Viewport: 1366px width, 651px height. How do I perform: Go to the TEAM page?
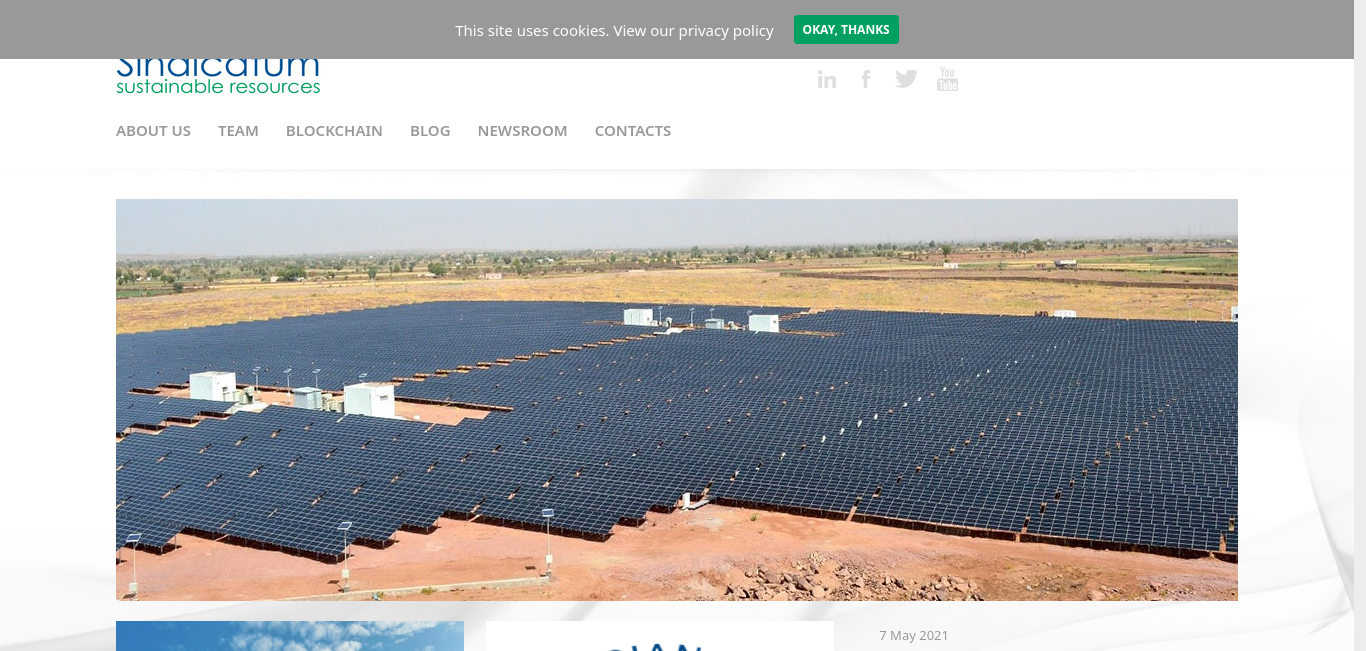(238, 131)
